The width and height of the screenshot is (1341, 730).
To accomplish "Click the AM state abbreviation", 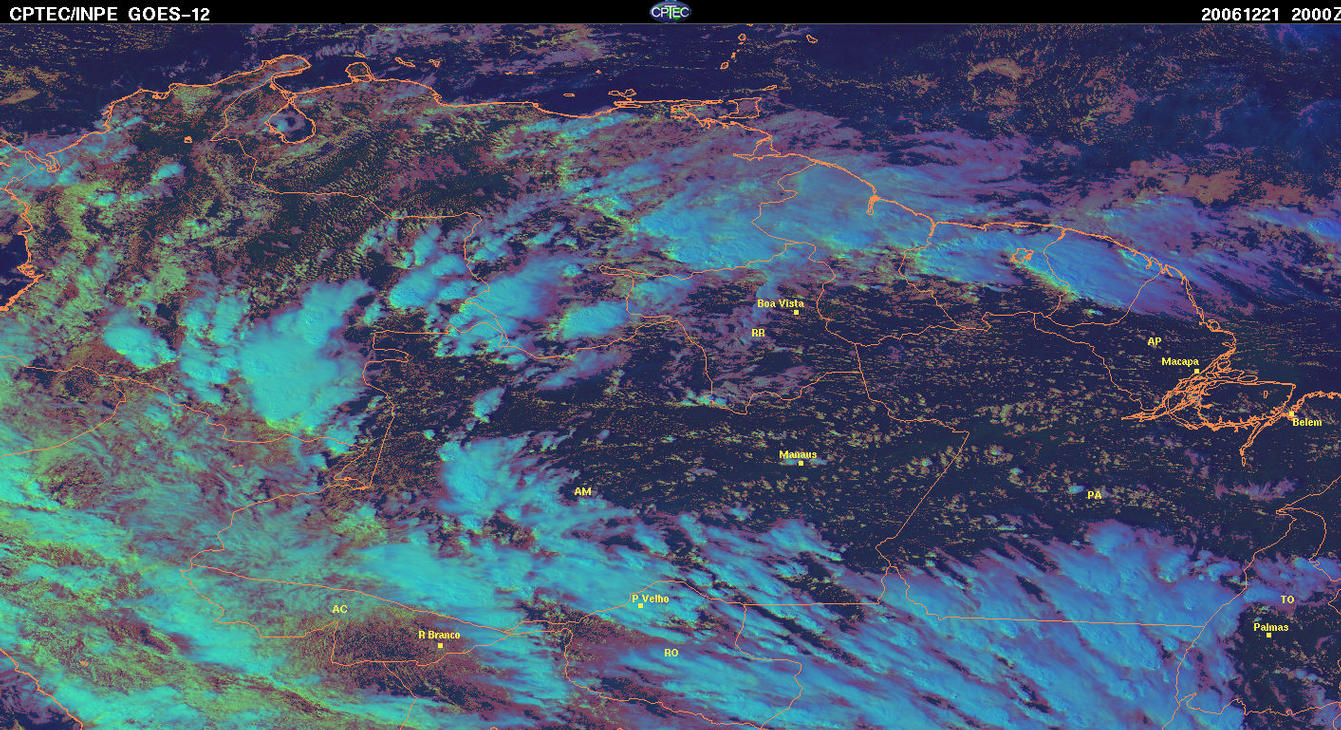I will pos(583,491).
